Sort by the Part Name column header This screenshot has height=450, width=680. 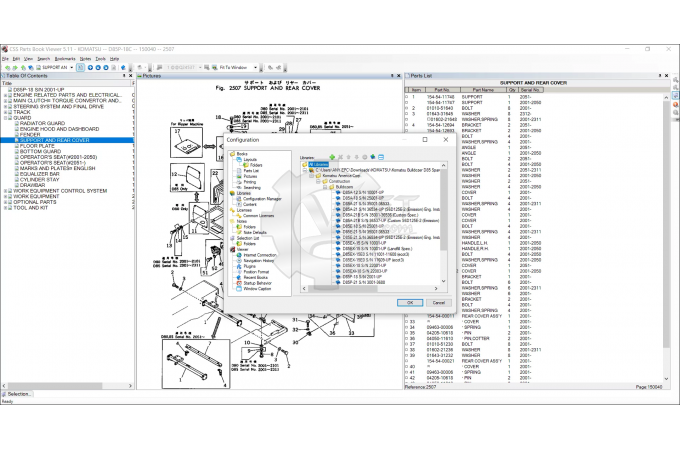[x=483, y=90]
